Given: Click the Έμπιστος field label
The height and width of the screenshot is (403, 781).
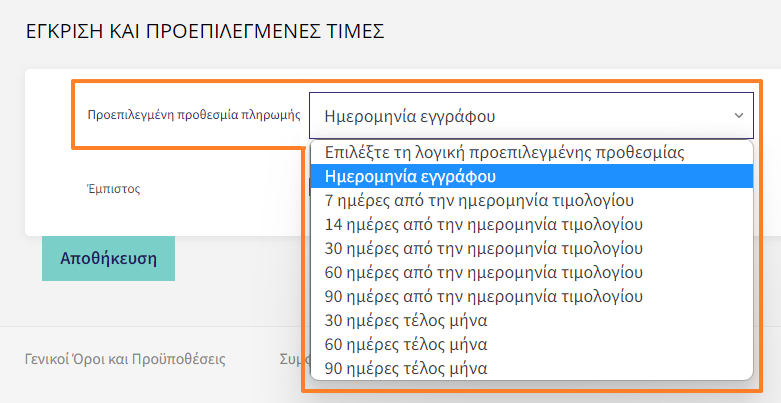Looking at the screenshot, I should (x=114, y=189).
